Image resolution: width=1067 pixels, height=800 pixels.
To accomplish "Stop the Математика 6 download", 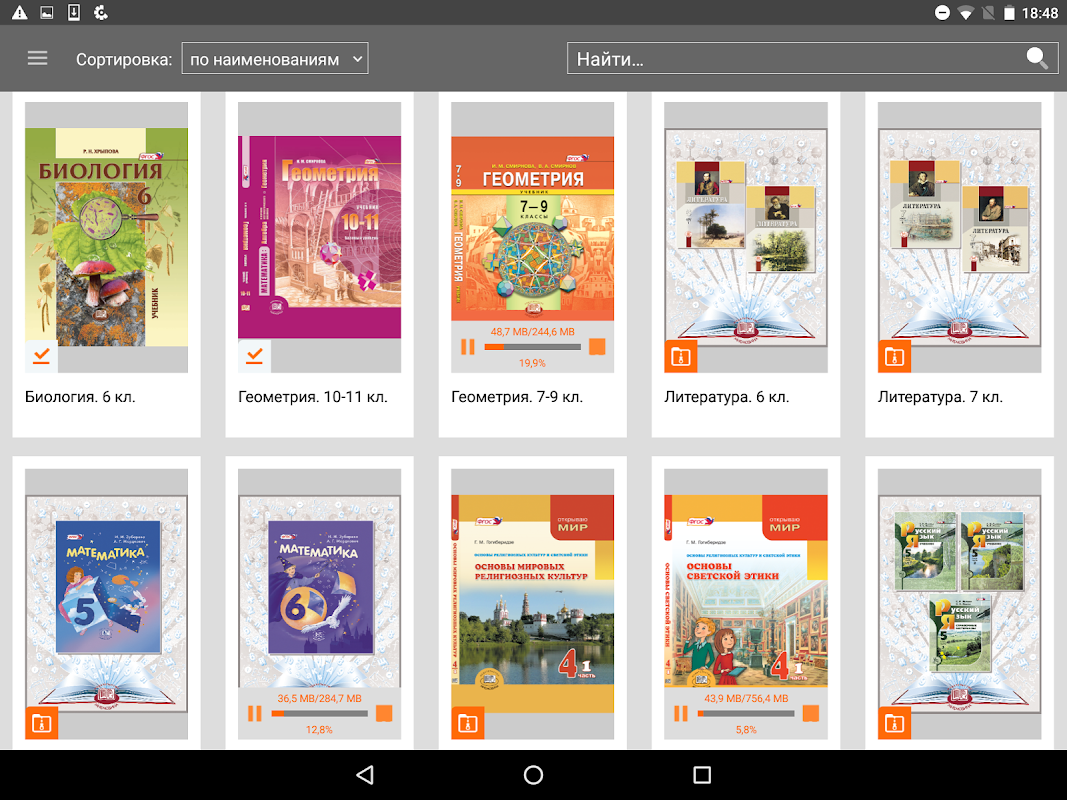I will [384, 714].
